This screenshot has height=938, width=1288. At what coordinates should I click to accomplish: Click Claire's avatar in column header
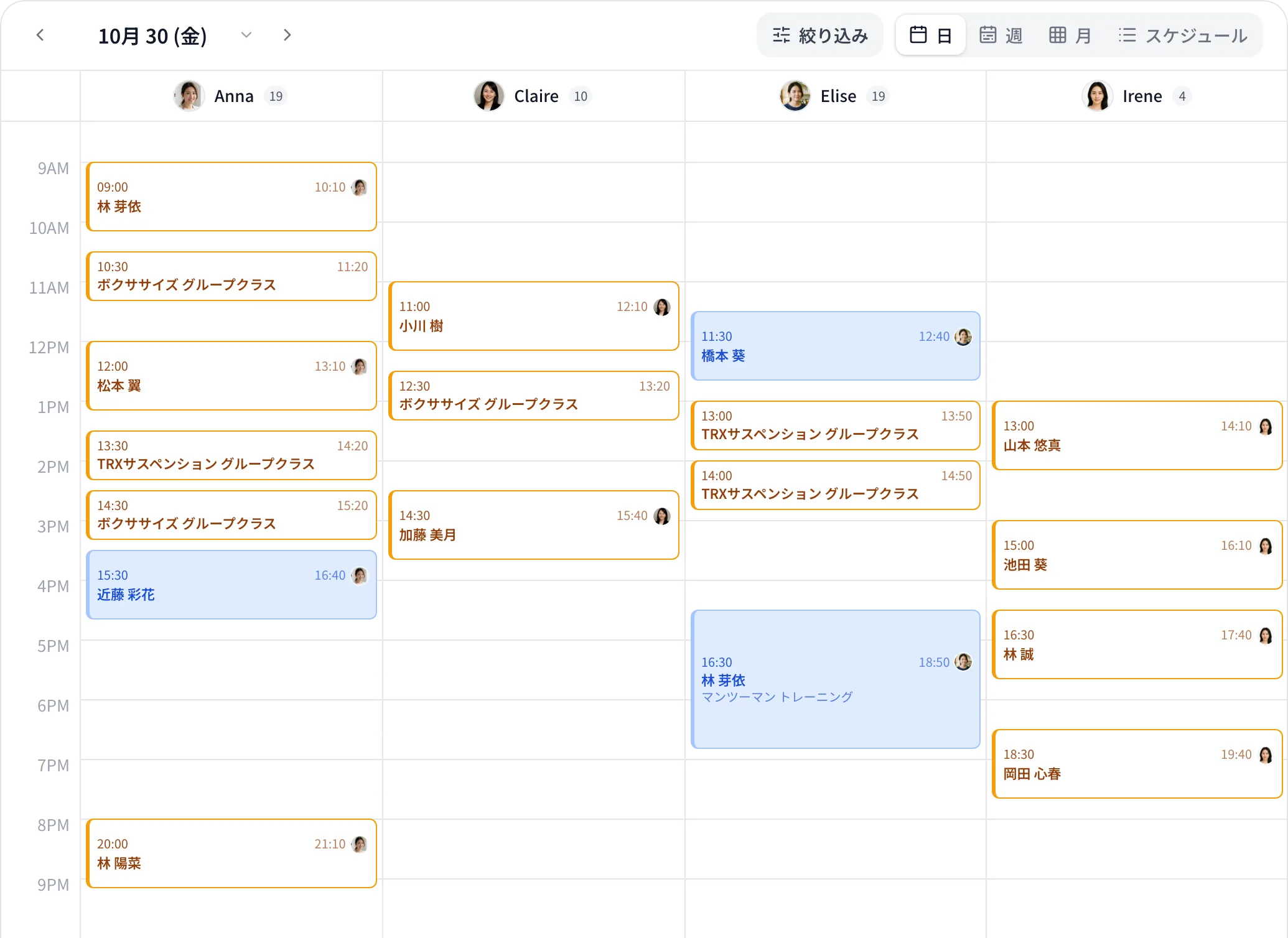coord(488,96)
